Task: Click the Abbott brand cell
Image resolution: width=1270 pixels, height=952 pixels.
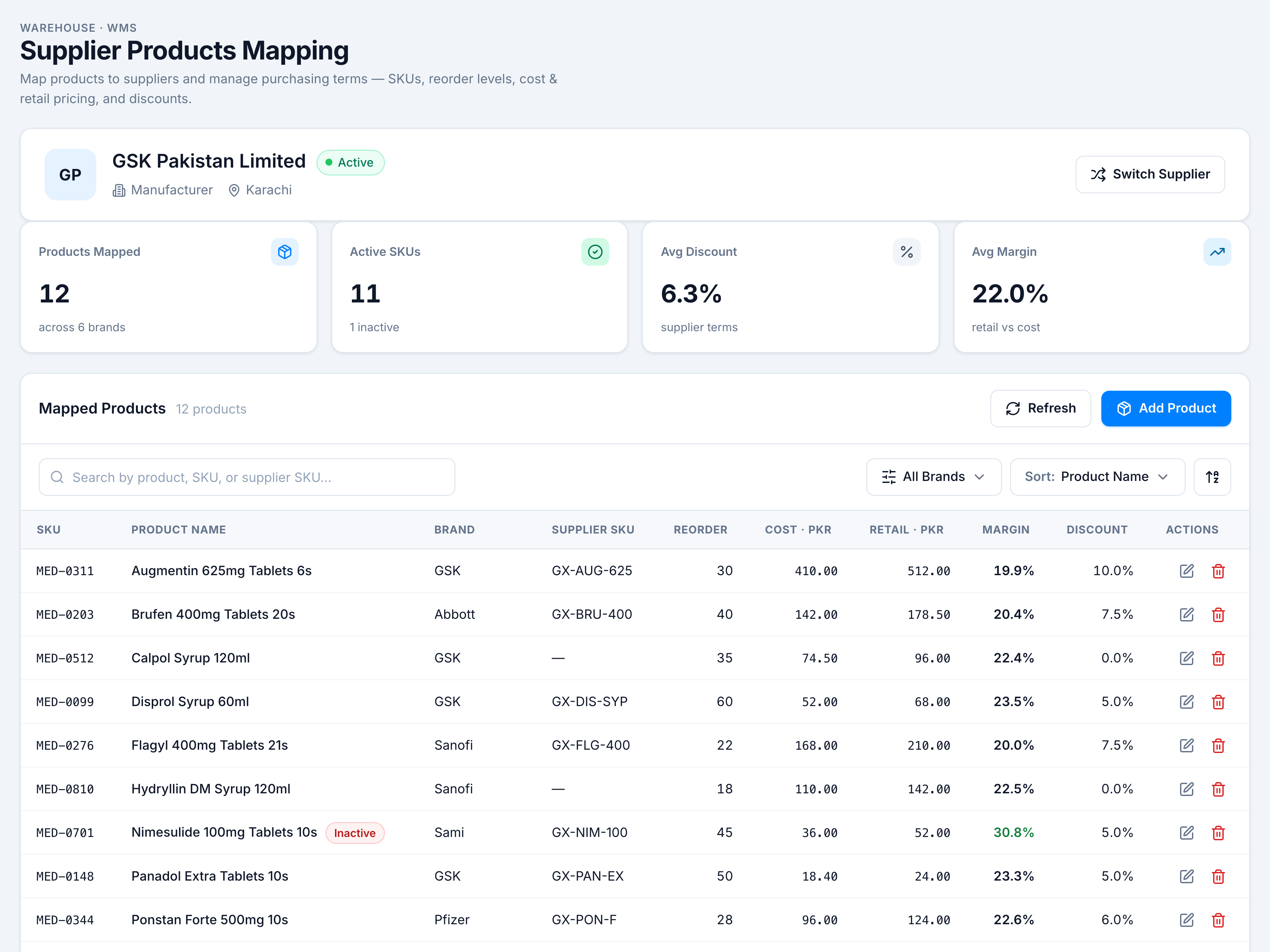Action: click(455, 615)
